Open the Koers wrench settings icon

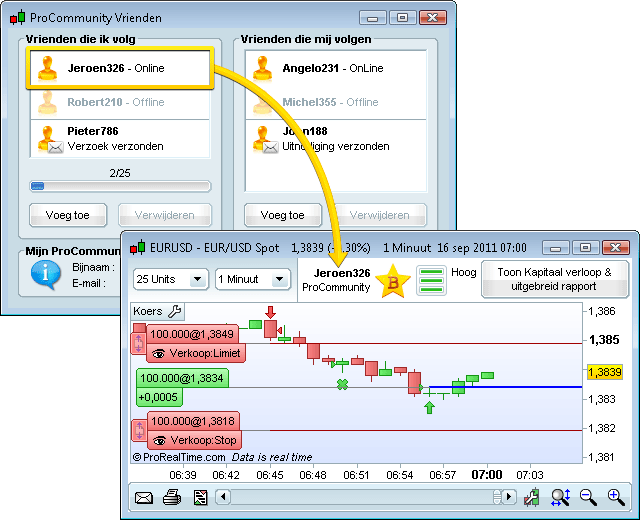tap(174, 311)
